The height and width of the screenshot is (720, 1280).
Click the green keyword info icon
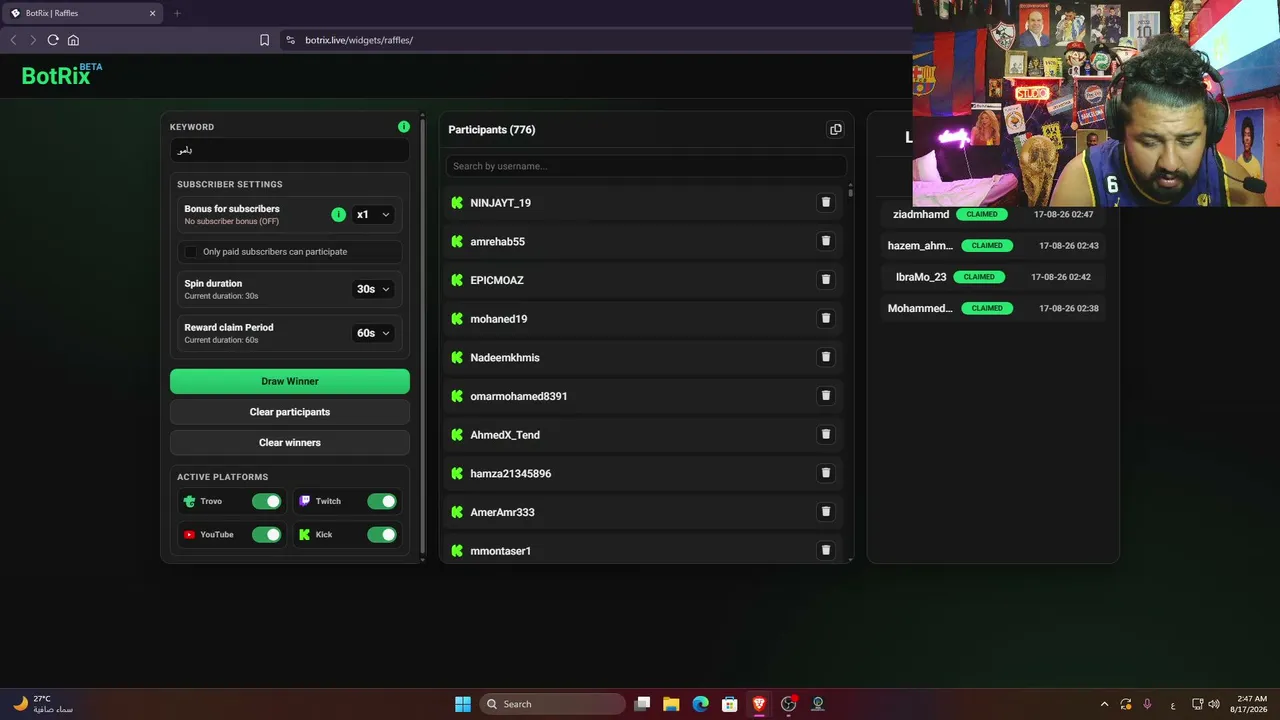pyautogui.click(x=404, y=127)
